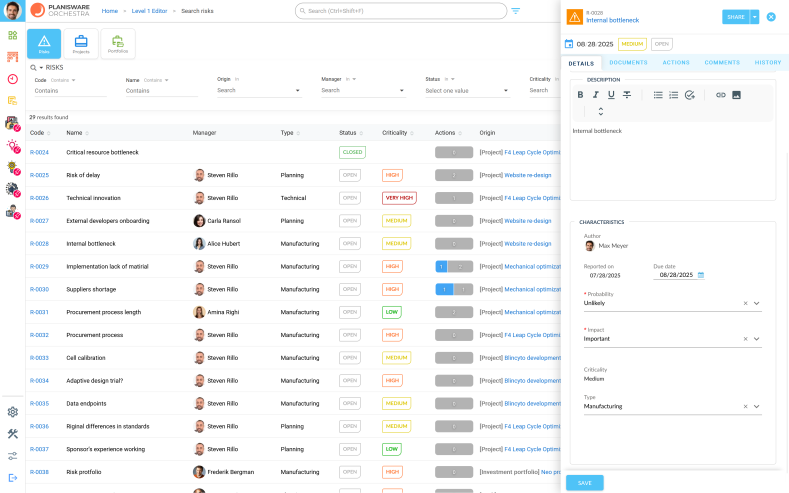This screenshot has width=789, height=493.
Task: Toggle bold formatting in the description editor
Action: tap(580, 95)
